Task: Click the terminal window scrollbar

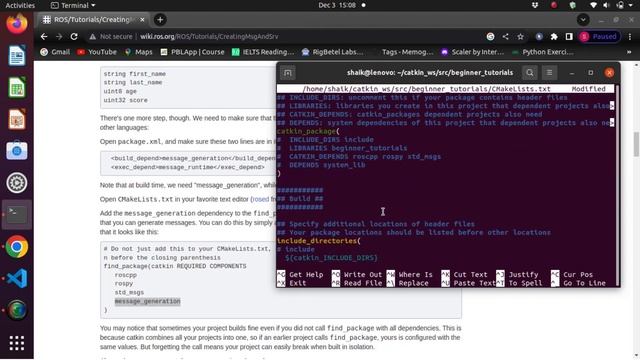Action: 617,186
